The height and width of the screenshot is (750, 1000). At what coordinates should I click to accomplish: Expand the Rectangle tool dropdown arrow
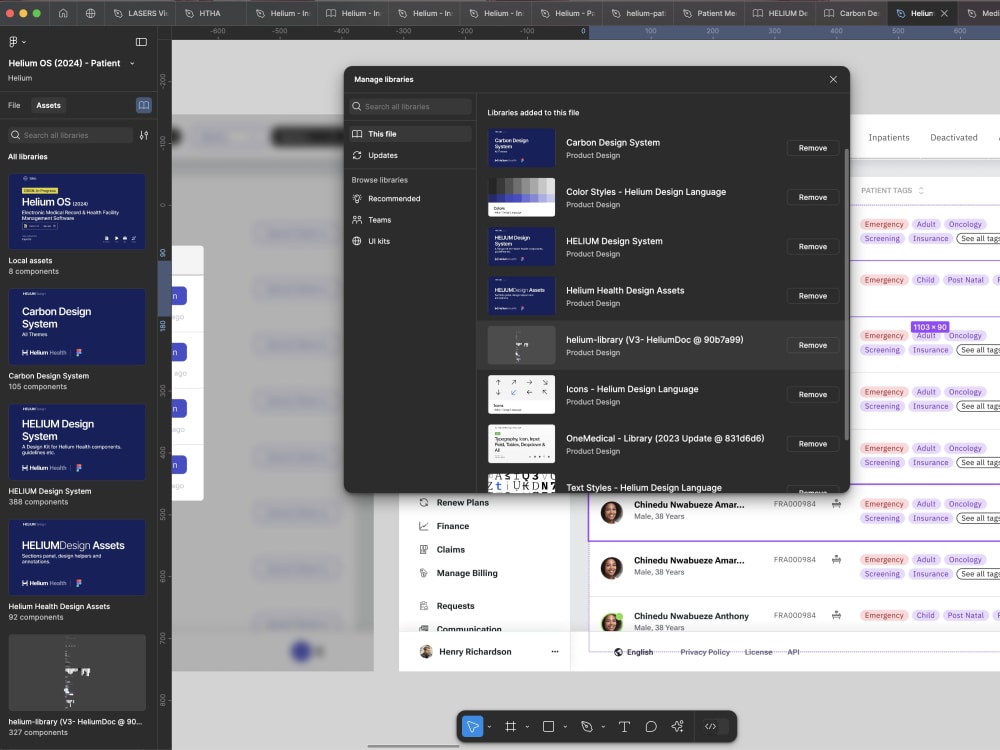[565, 727]
